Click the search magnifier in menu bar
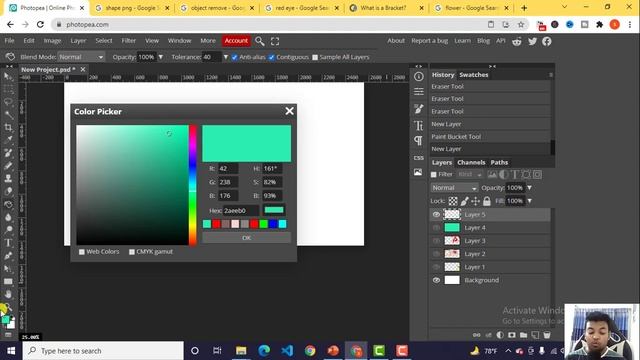Image resolution: width=640 pixels, height=360 pixels. 260,41
